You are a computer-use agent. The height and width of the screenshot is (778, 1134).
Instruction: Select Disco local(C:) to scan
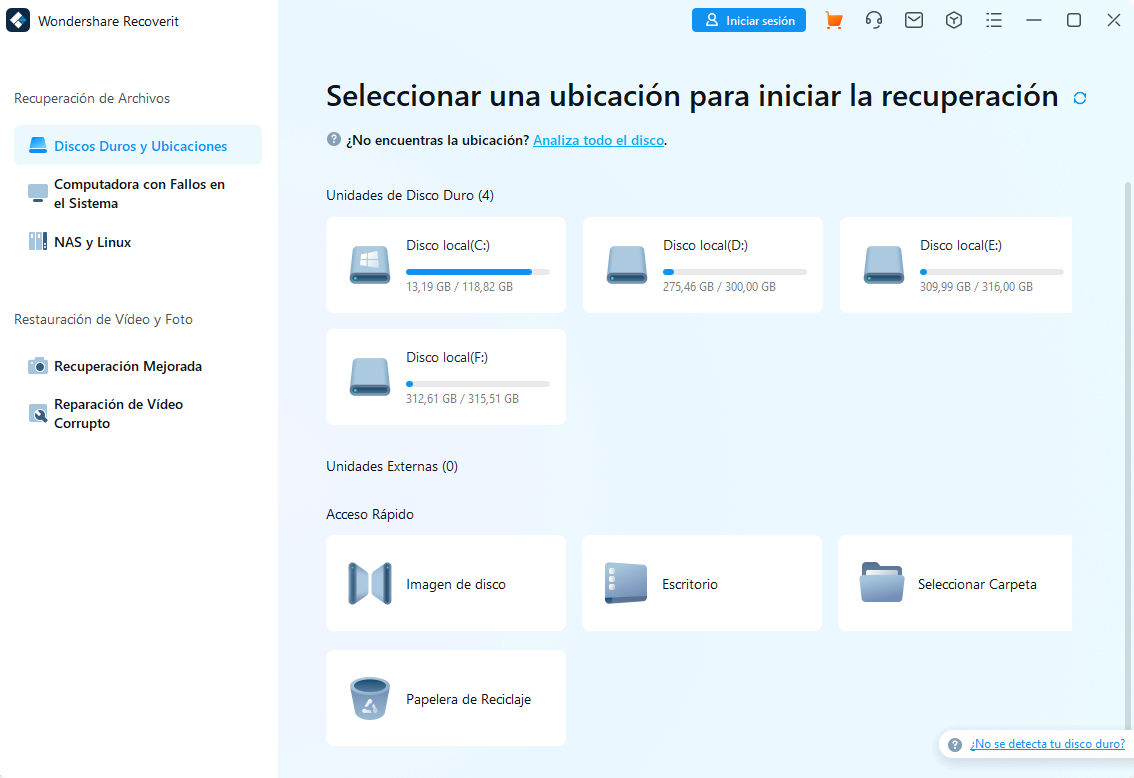coord(445,265)
